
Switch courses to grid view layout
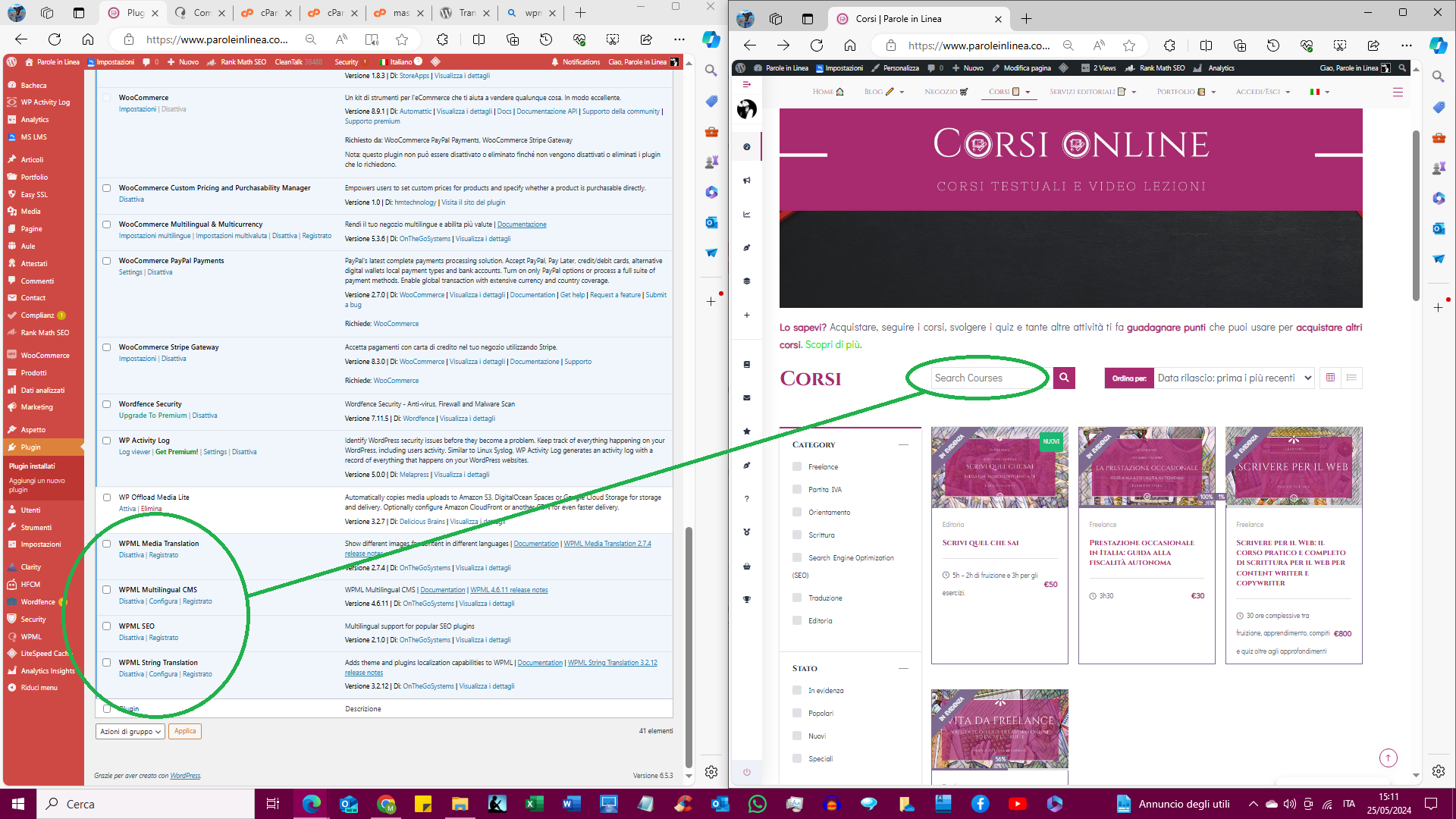(x=1330, y=378)
